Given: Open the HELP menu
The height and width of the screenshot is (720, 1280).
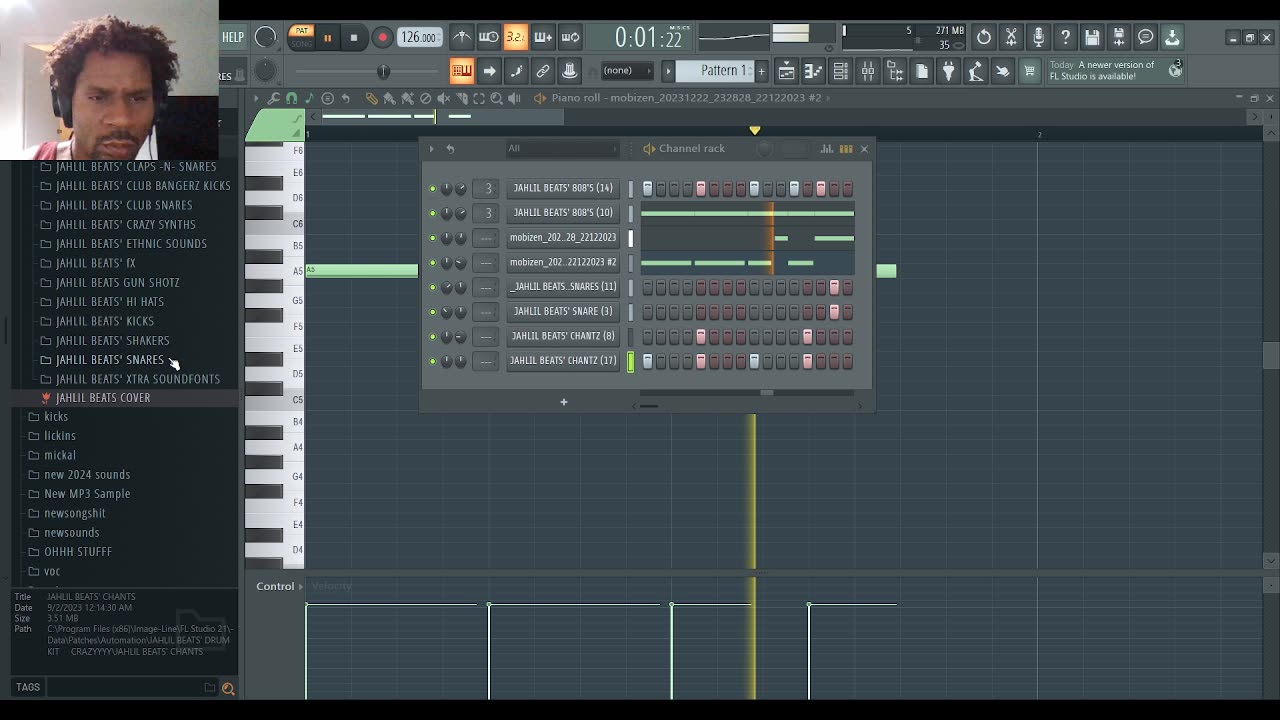Looking at the screenshot, I should tap(233, 37).
